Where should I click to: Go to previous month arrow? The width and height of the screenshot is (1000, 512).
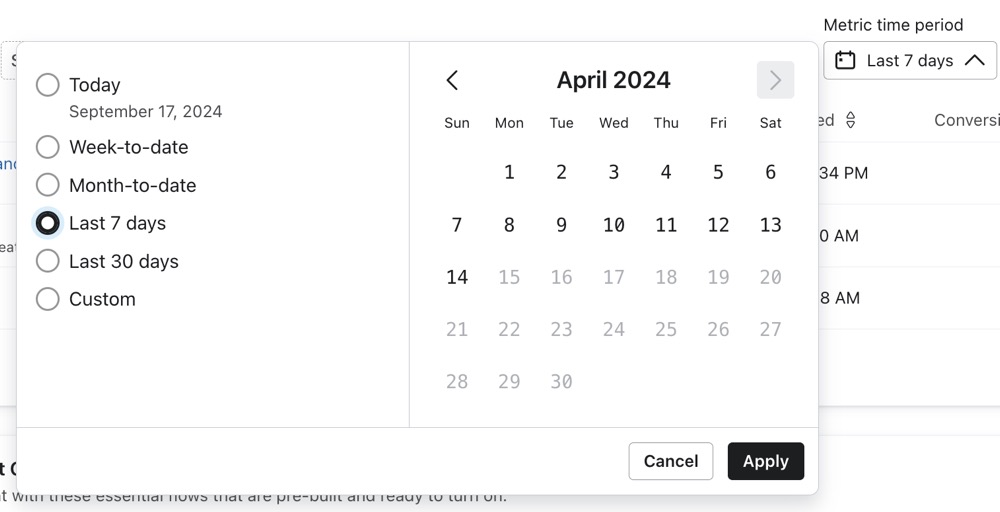453,80
